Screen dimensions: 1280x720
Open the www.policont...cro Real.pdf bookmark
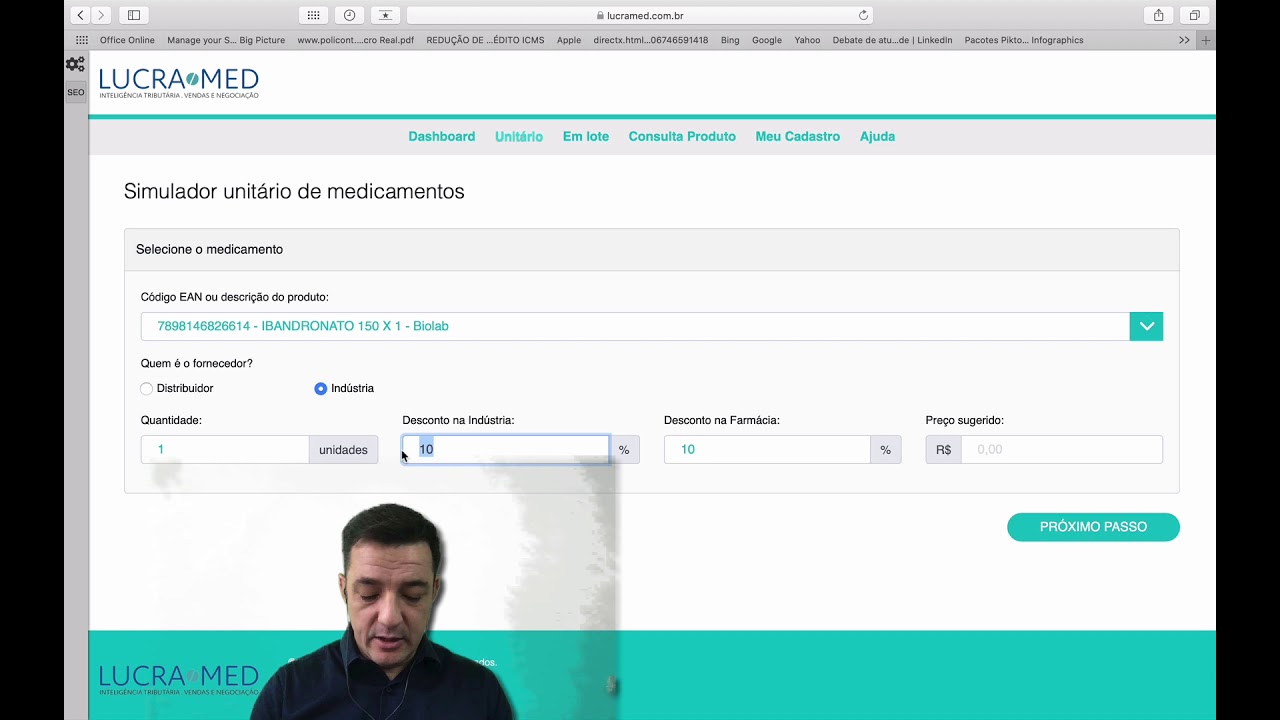click(x=355, y=40)
